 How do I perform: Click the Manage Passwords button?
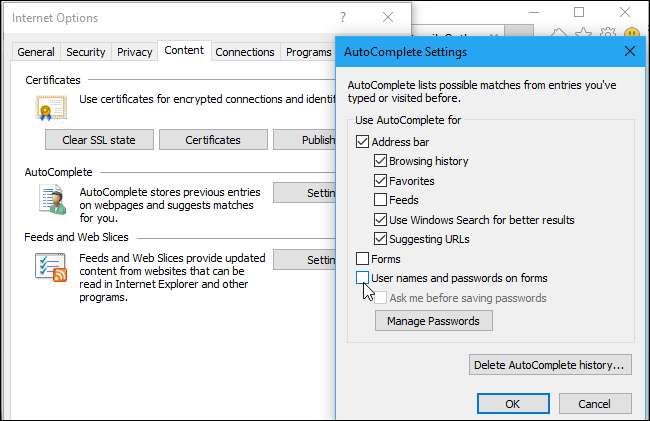coord(433,321)
